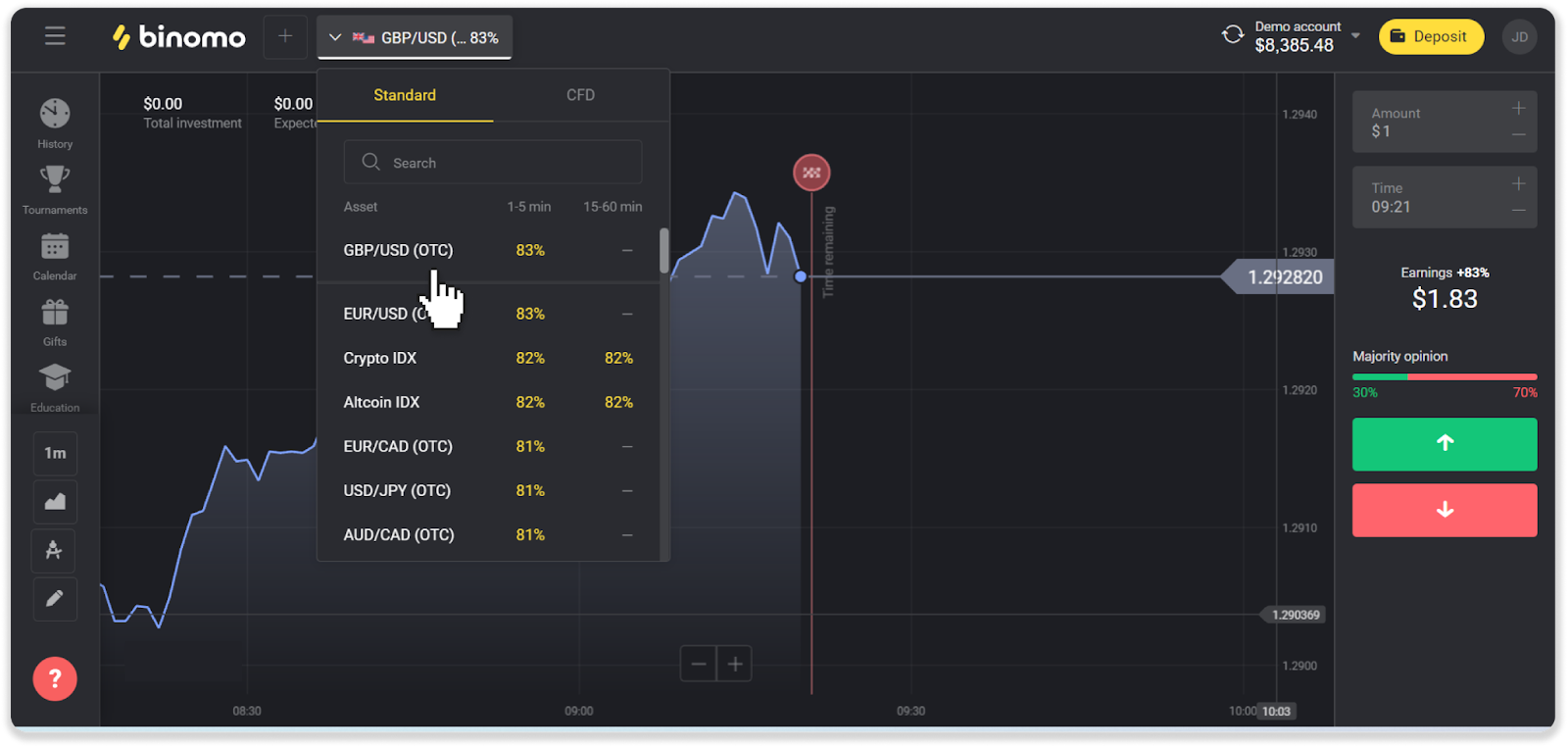Open the hamburger main menu
Image resolution: width=1568 pixels, height=747 pixels.
coord(55,36)
